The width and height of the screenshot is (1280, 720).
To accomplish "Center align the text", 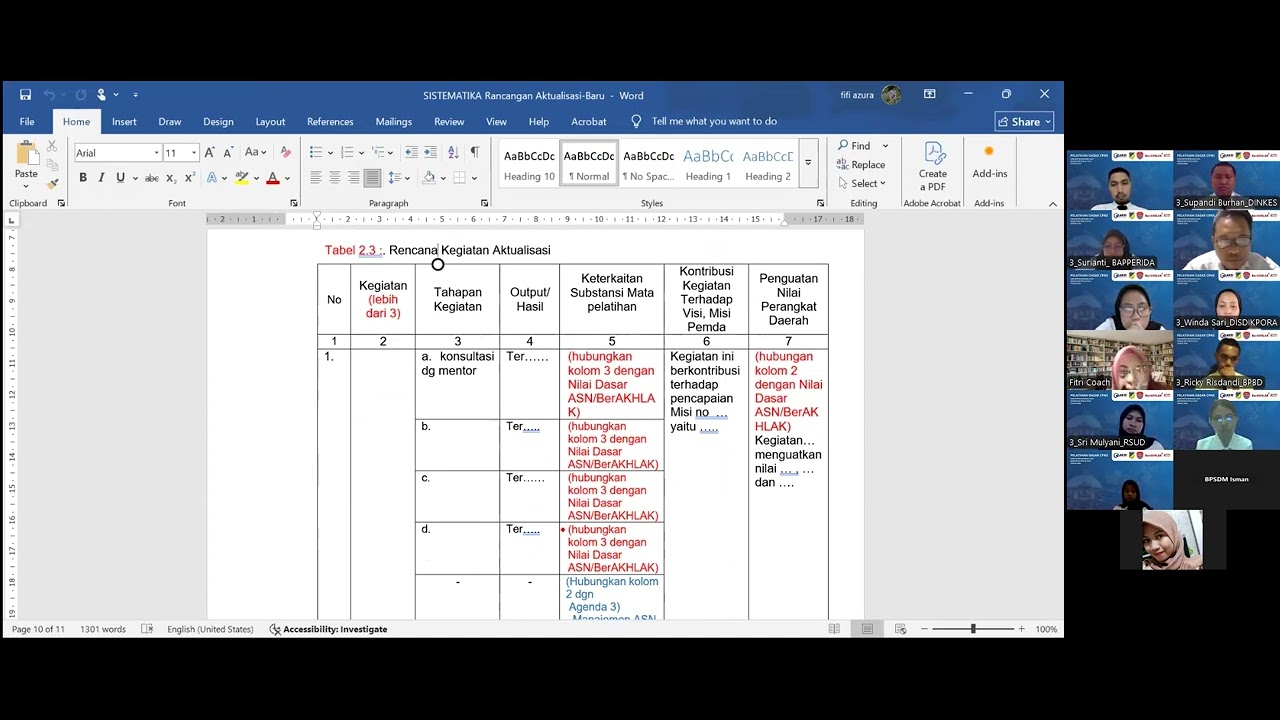I will tap(334, 178).
